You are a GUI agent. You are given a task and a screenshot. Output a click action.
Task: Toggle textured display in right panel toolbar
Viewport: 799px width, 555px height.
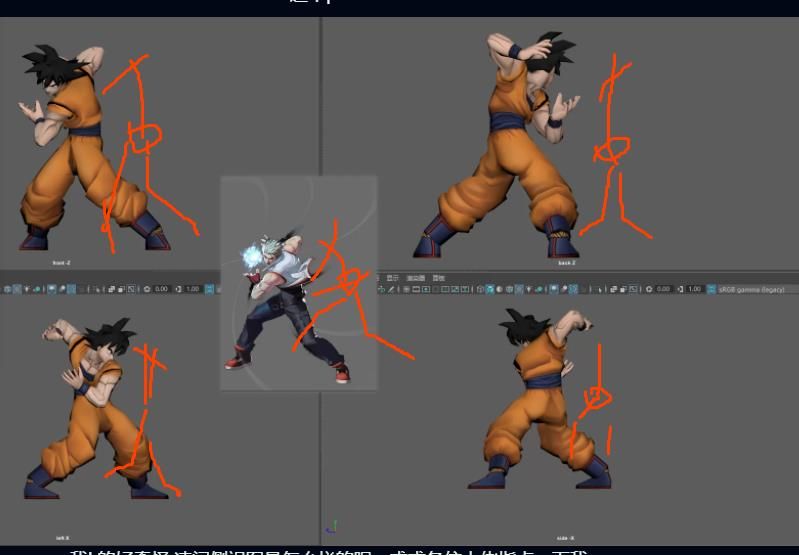519,289
